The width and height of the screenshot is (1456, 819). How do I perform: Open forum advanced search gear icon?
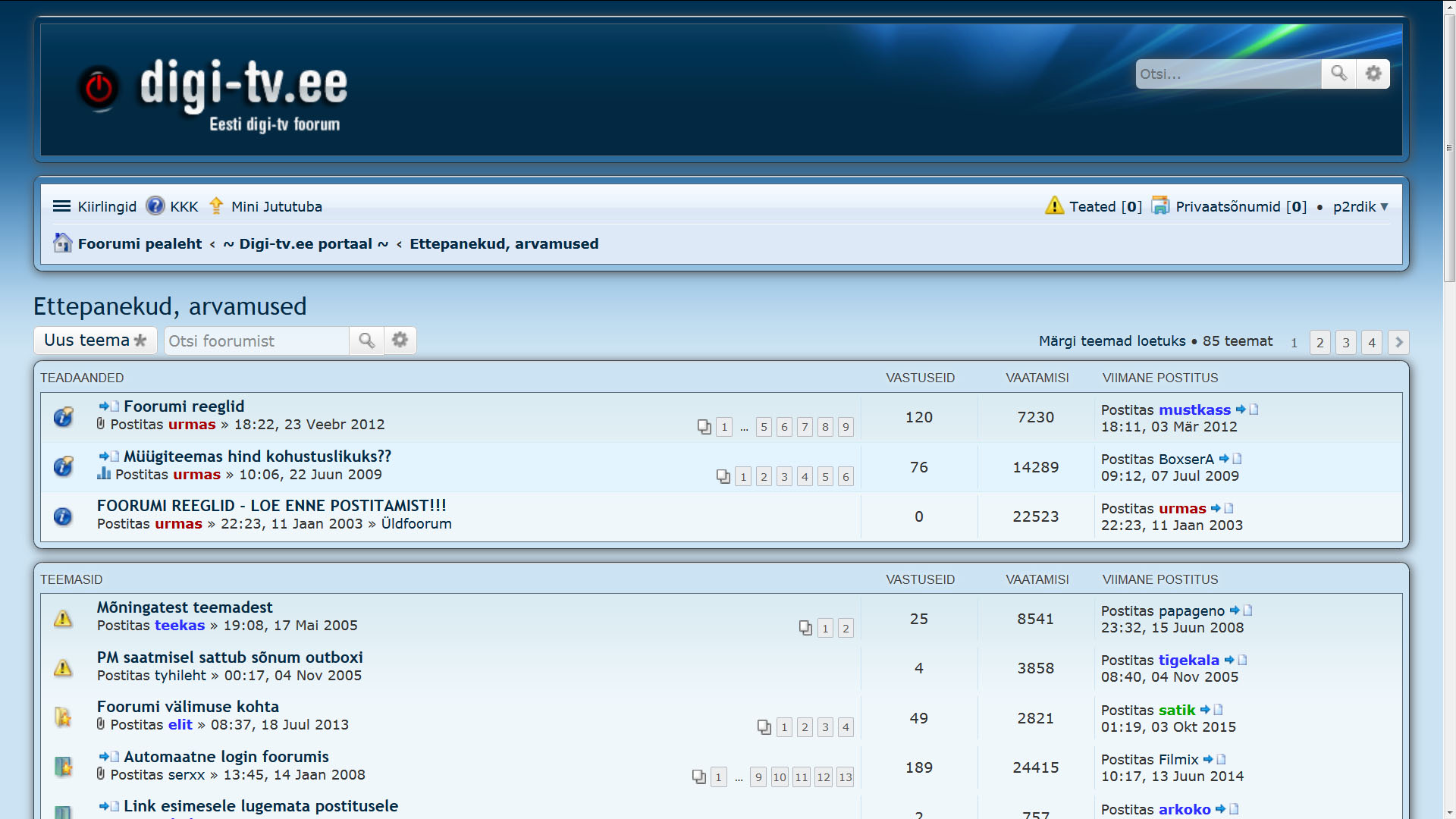click(x=400, y=340)
